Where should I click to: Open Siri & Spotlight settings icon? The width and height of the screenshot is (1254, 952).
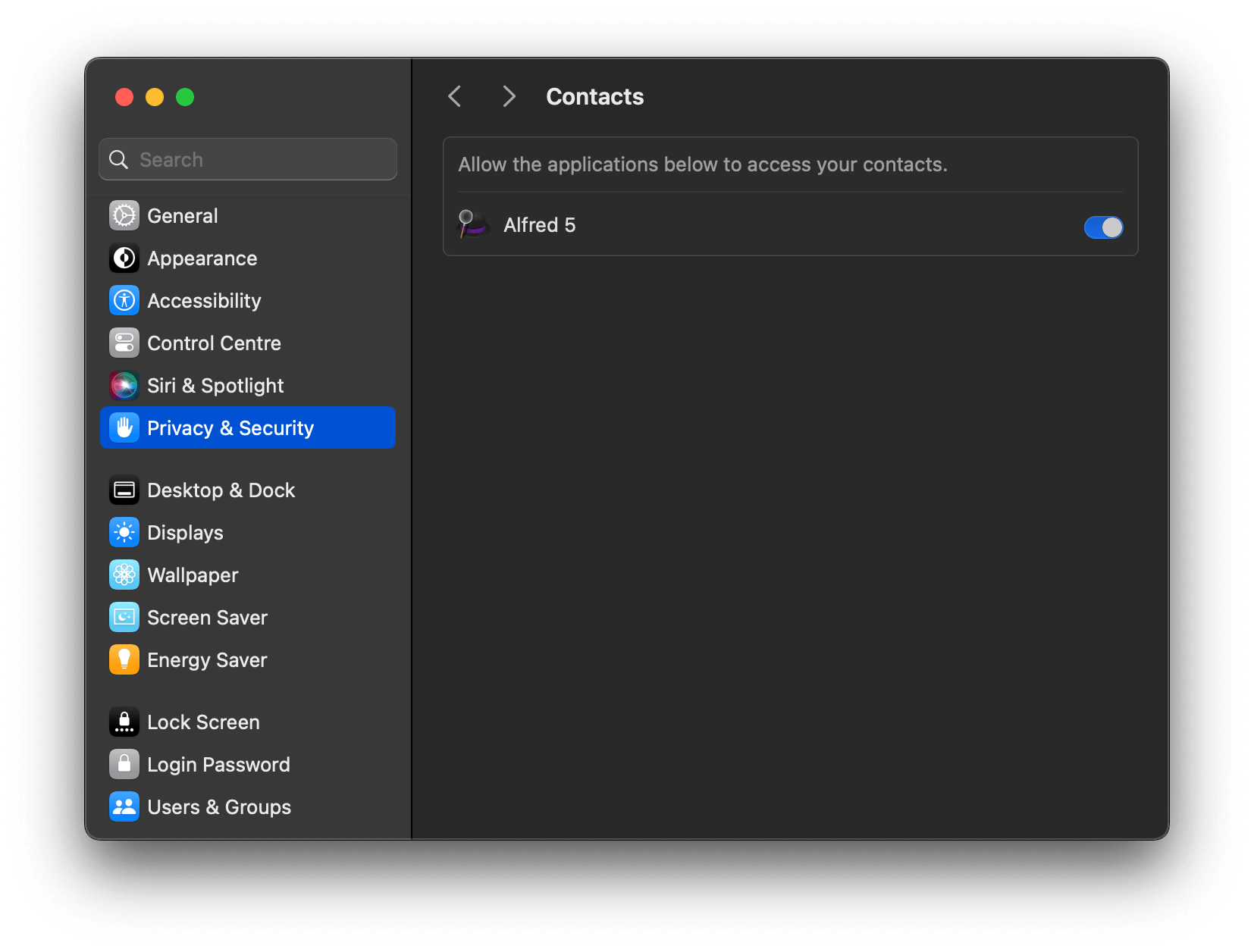point(124,385)
